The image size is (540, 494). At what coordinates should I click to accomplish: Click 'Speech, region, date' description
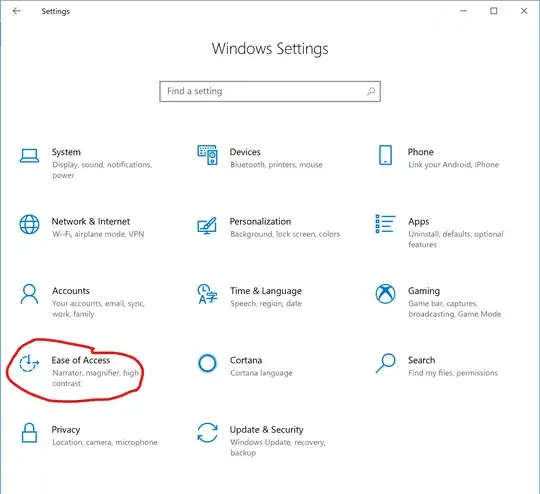(x=266, y=303)
